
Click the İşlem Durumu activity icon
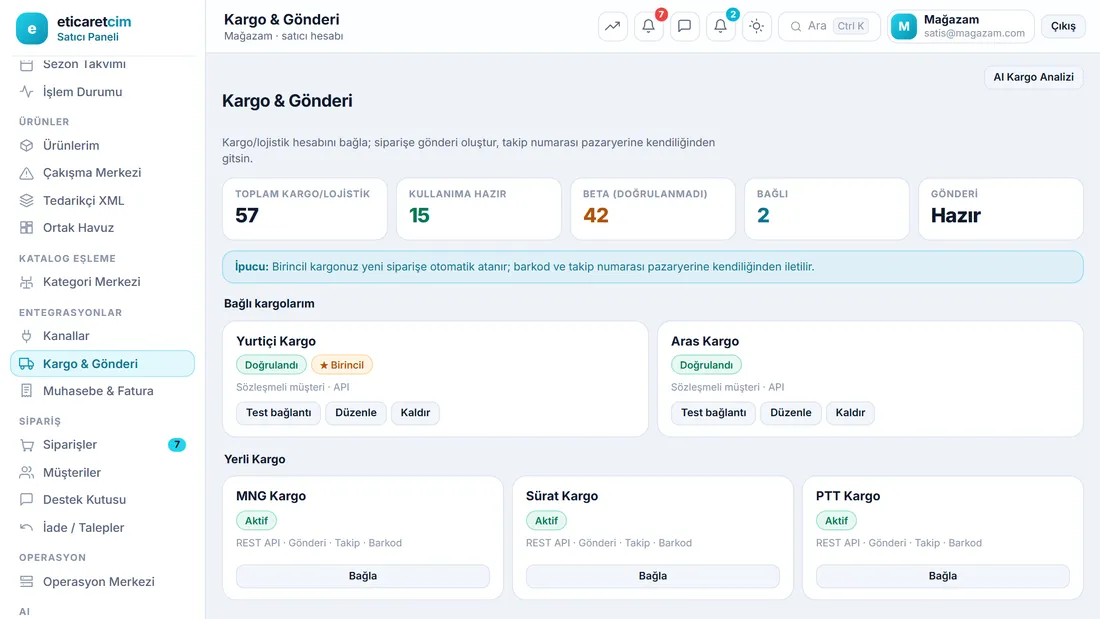coord(27,92)
